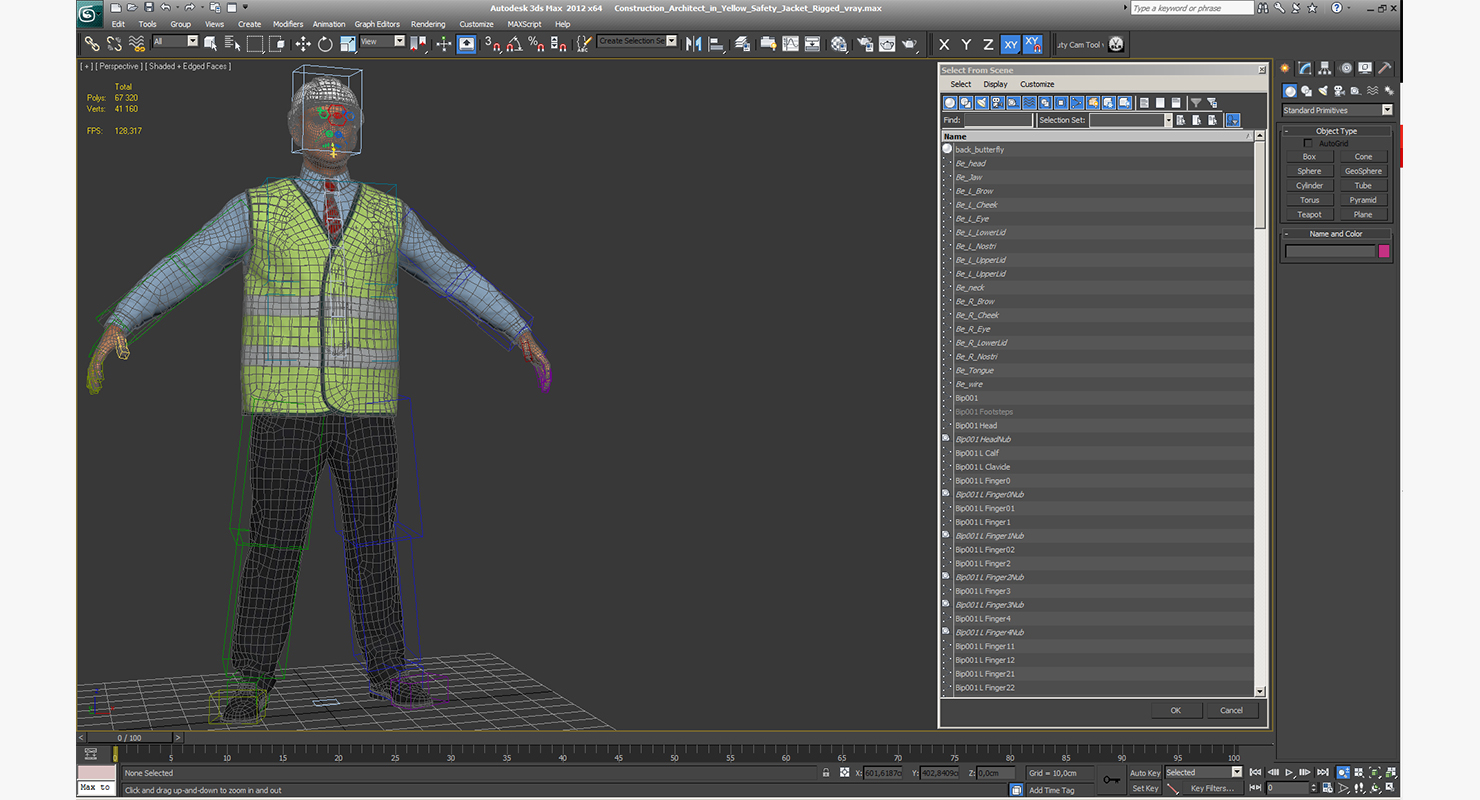Click the Render teapot icon
Viewport: 1480px width, 800px height.
point(909,44)
